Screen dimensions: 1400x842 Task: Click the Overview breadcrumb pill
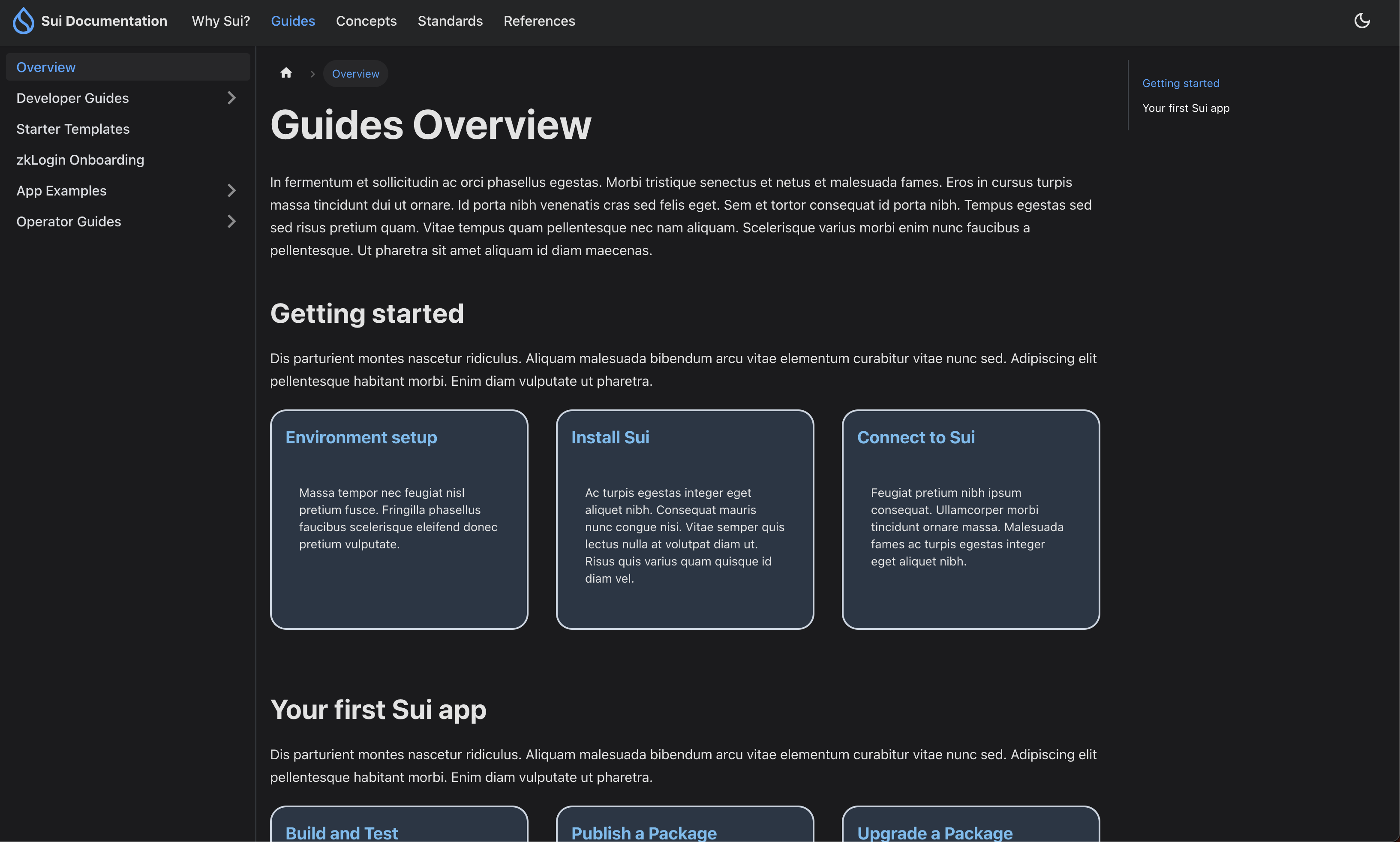pos(356,74)
